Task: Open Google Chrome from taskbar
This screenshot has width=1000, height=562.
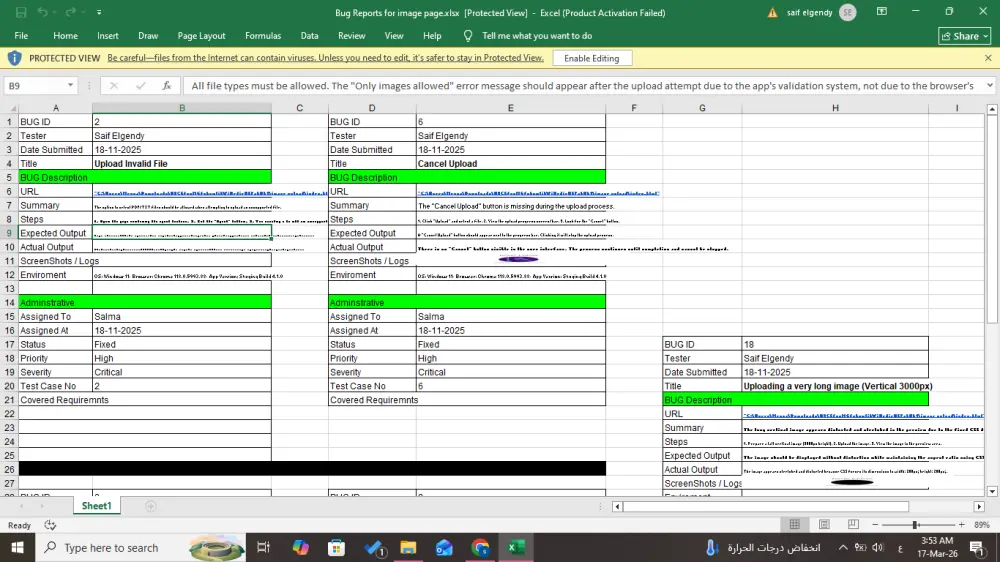Action: click(480, 547)
